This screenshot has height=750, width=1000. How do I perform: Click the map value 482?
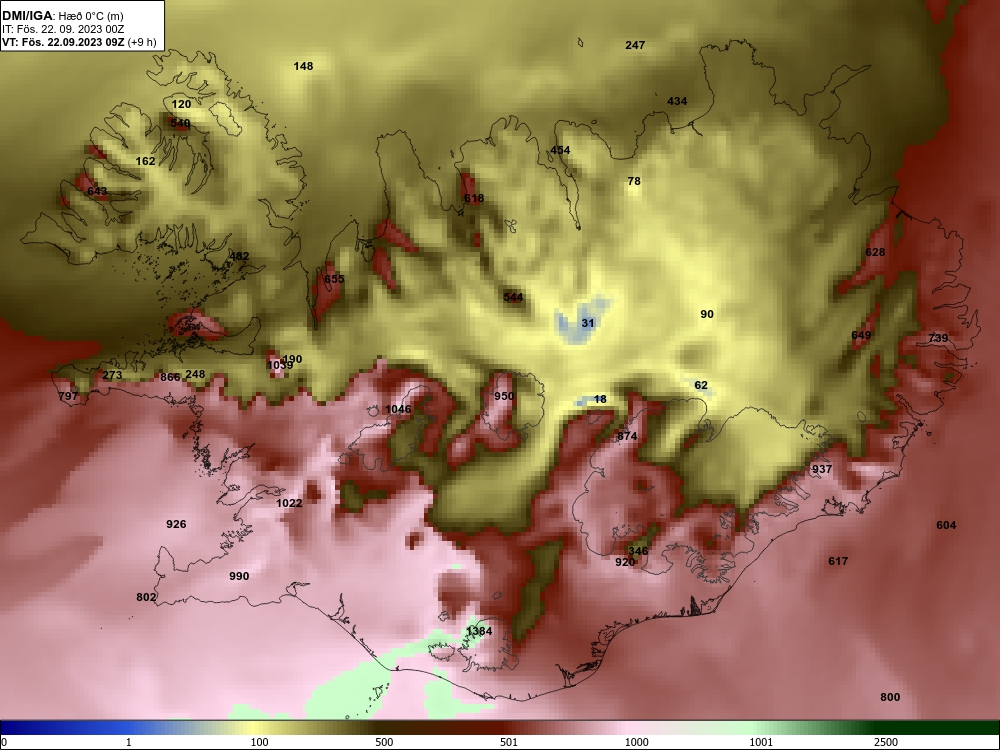coord(239,256)
